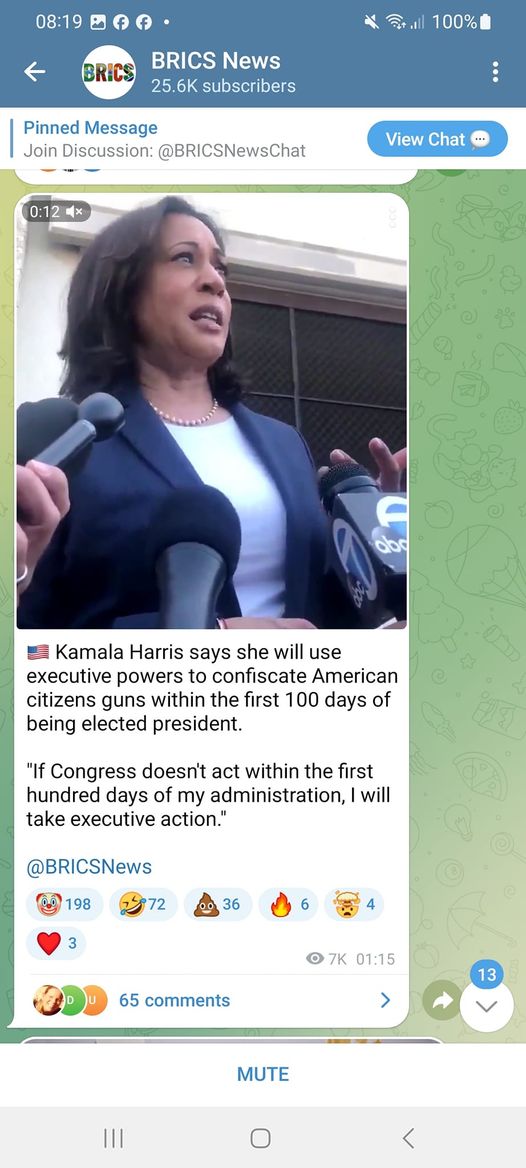
Task: Toggle the laughing emoji reaction 72
Action: (143, 904)
